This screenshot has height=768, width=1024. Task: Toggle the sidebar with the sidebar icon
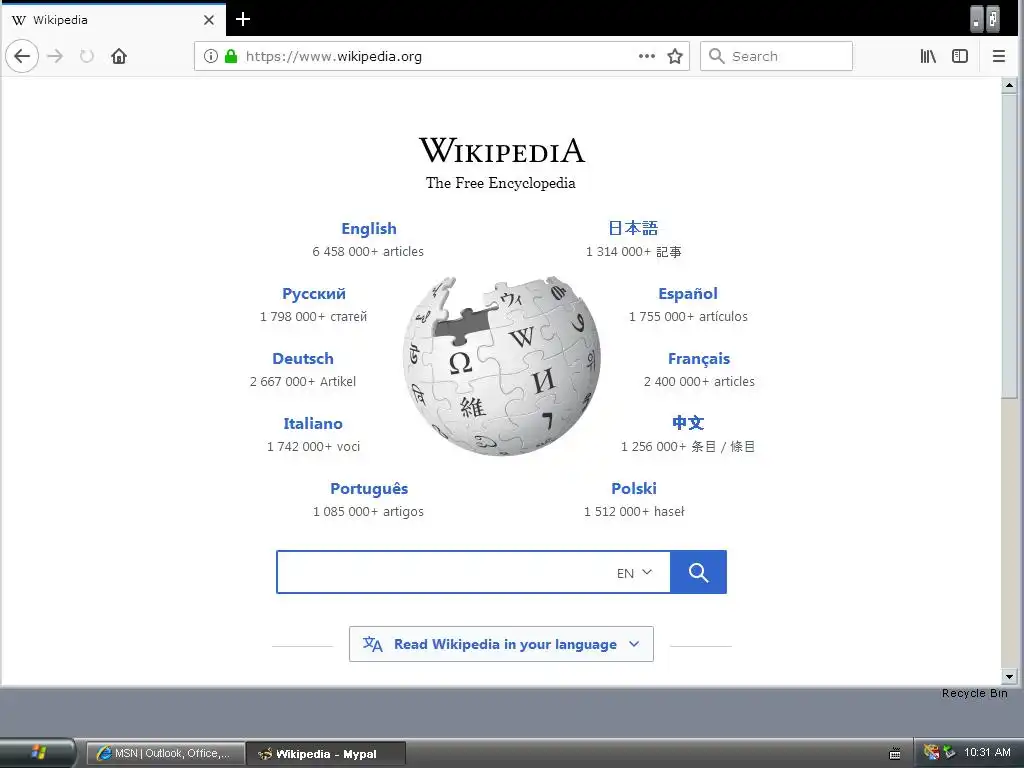click(960, 56)
